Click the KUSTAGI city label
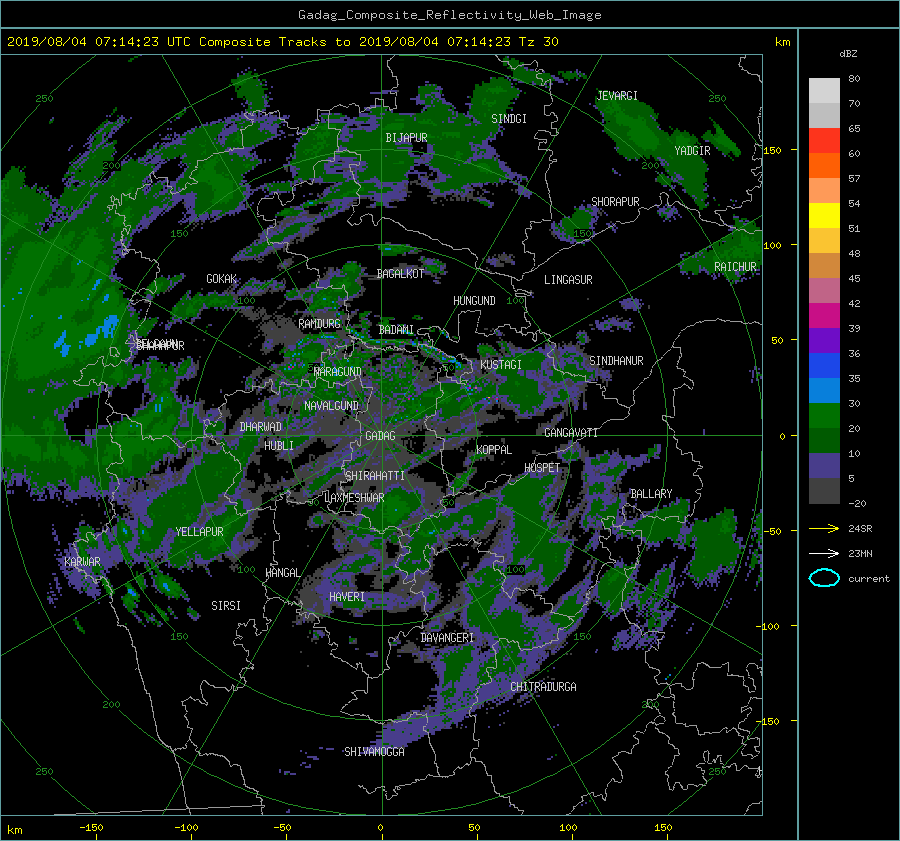Viewport: 900px width, 841px height. click(501, 365)
